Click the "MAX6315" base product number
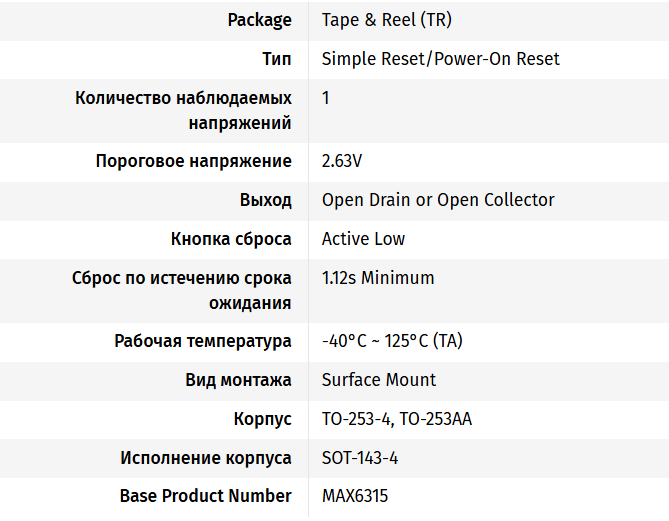 (x=354, y=496)
